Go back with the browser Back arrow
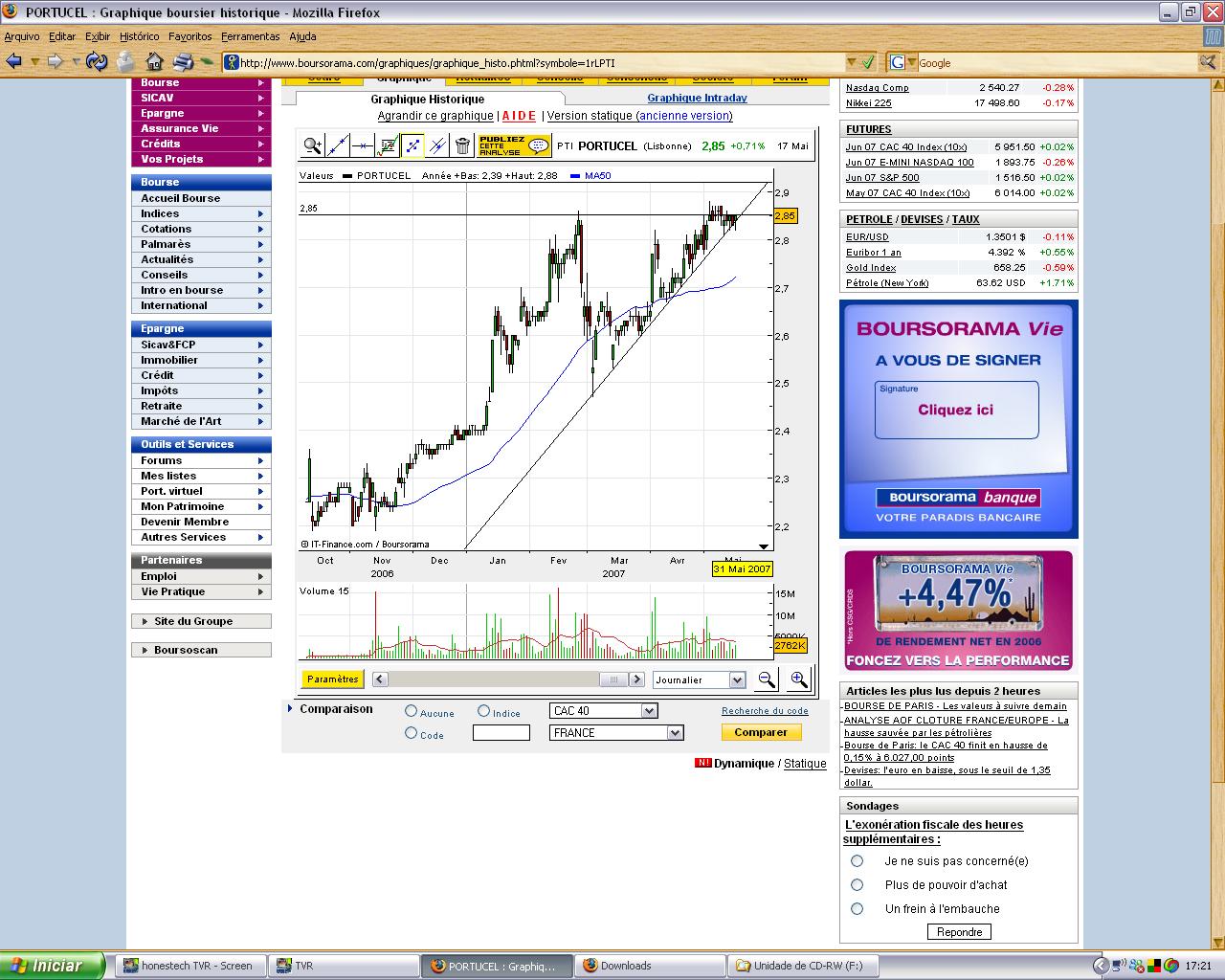 [x=13, y=61]
